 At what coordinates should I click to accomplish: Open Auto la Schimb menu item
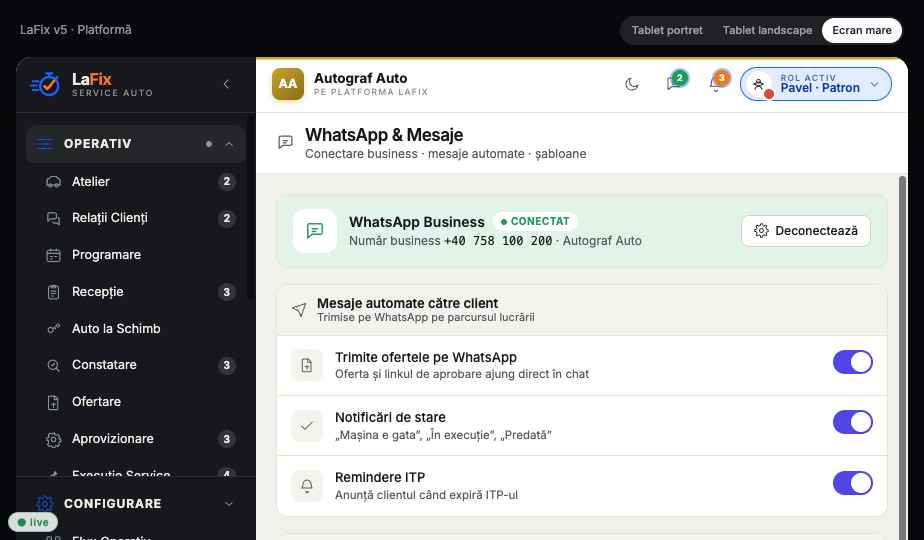pyautogui.click(x=136, y=328)
